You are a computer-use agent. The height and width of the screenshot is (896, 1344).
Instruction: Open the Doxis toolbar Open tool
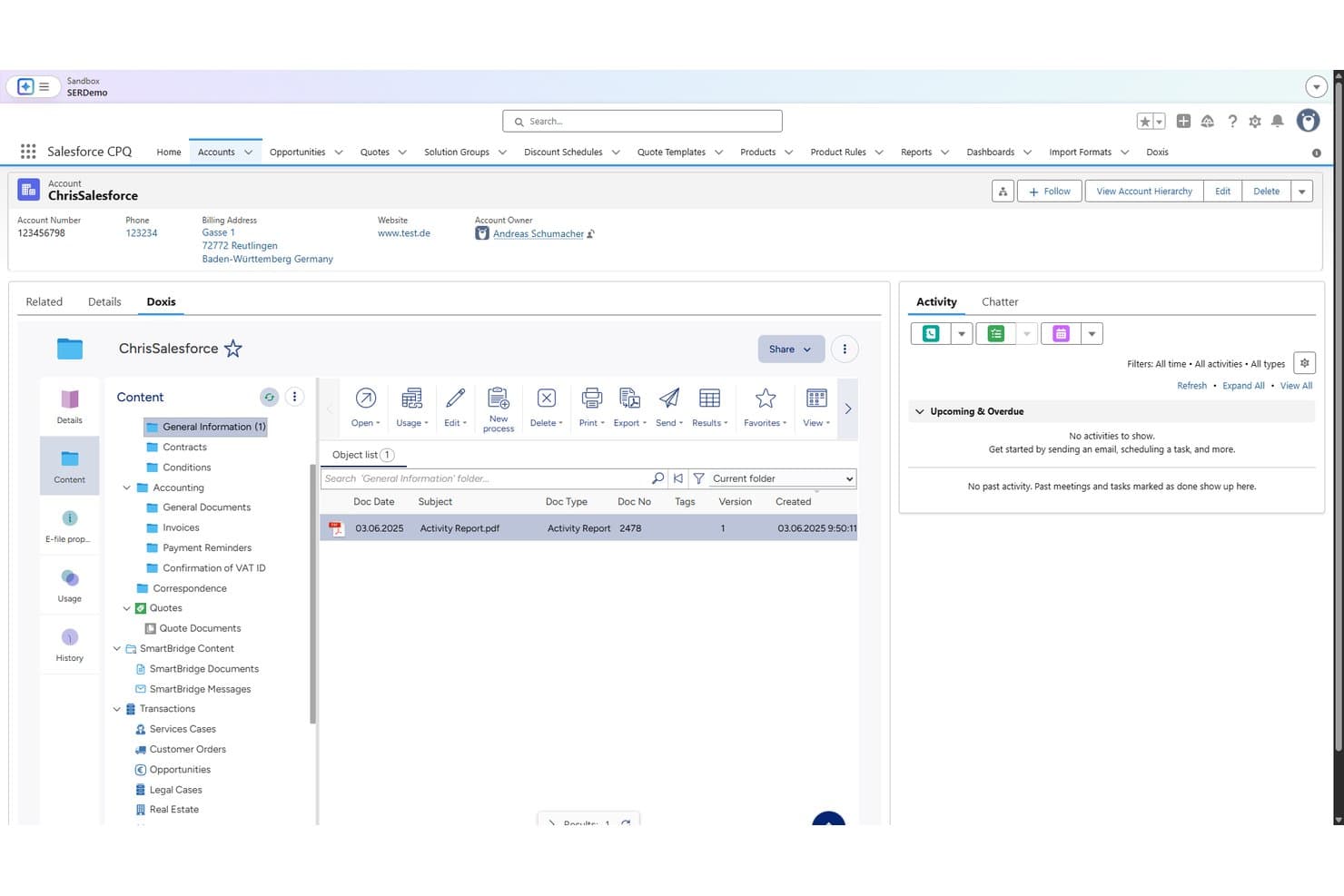365,407
